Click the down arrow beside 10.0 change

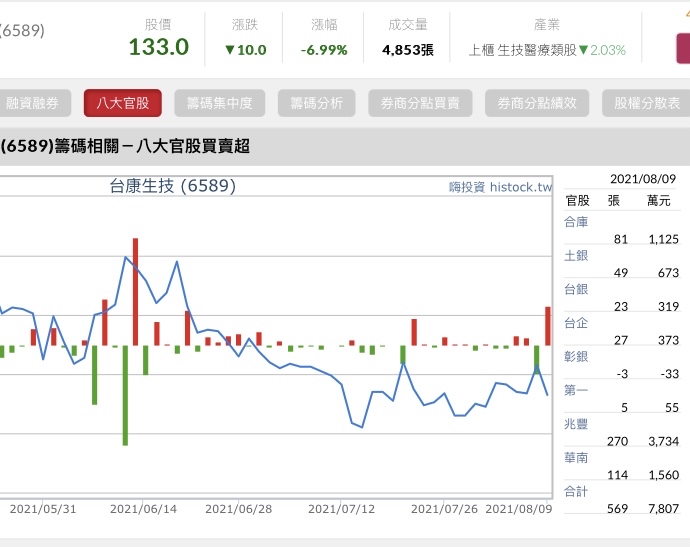click(x=229, y=50)
